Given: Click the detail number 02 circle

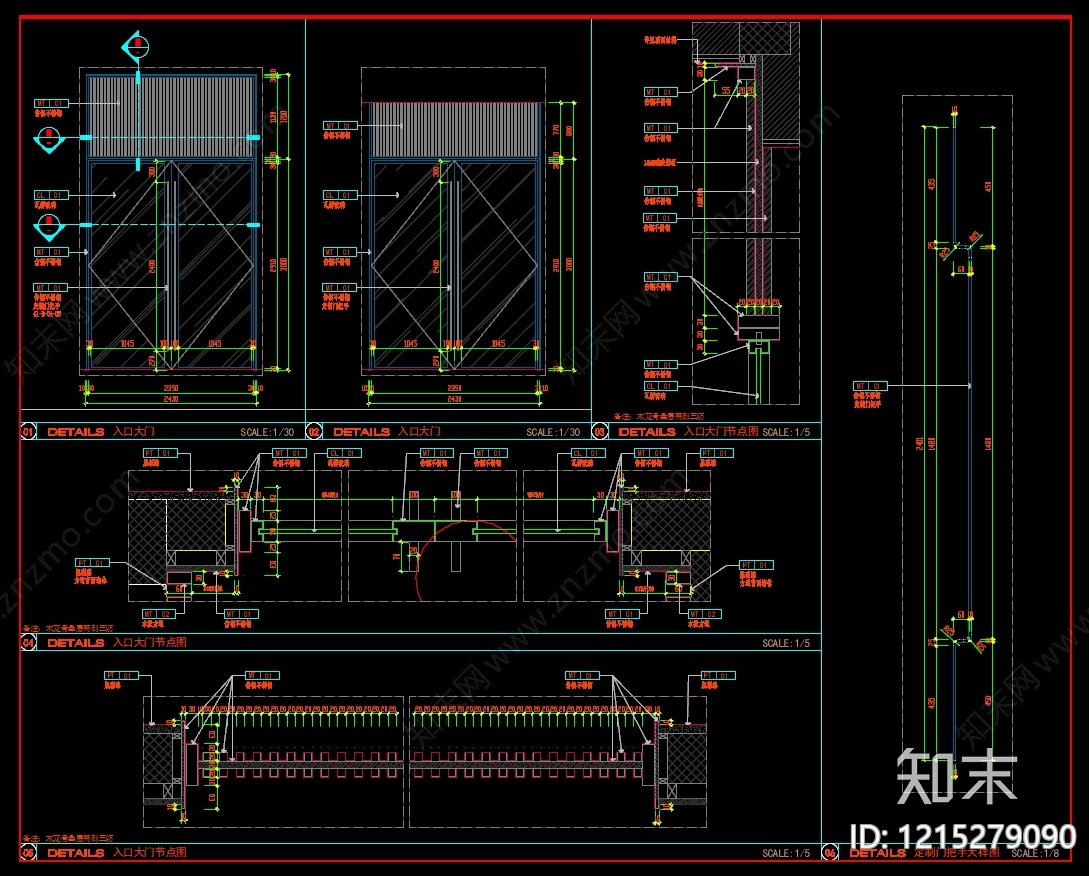Looking at the screenshot, I should tap(314, 432).
